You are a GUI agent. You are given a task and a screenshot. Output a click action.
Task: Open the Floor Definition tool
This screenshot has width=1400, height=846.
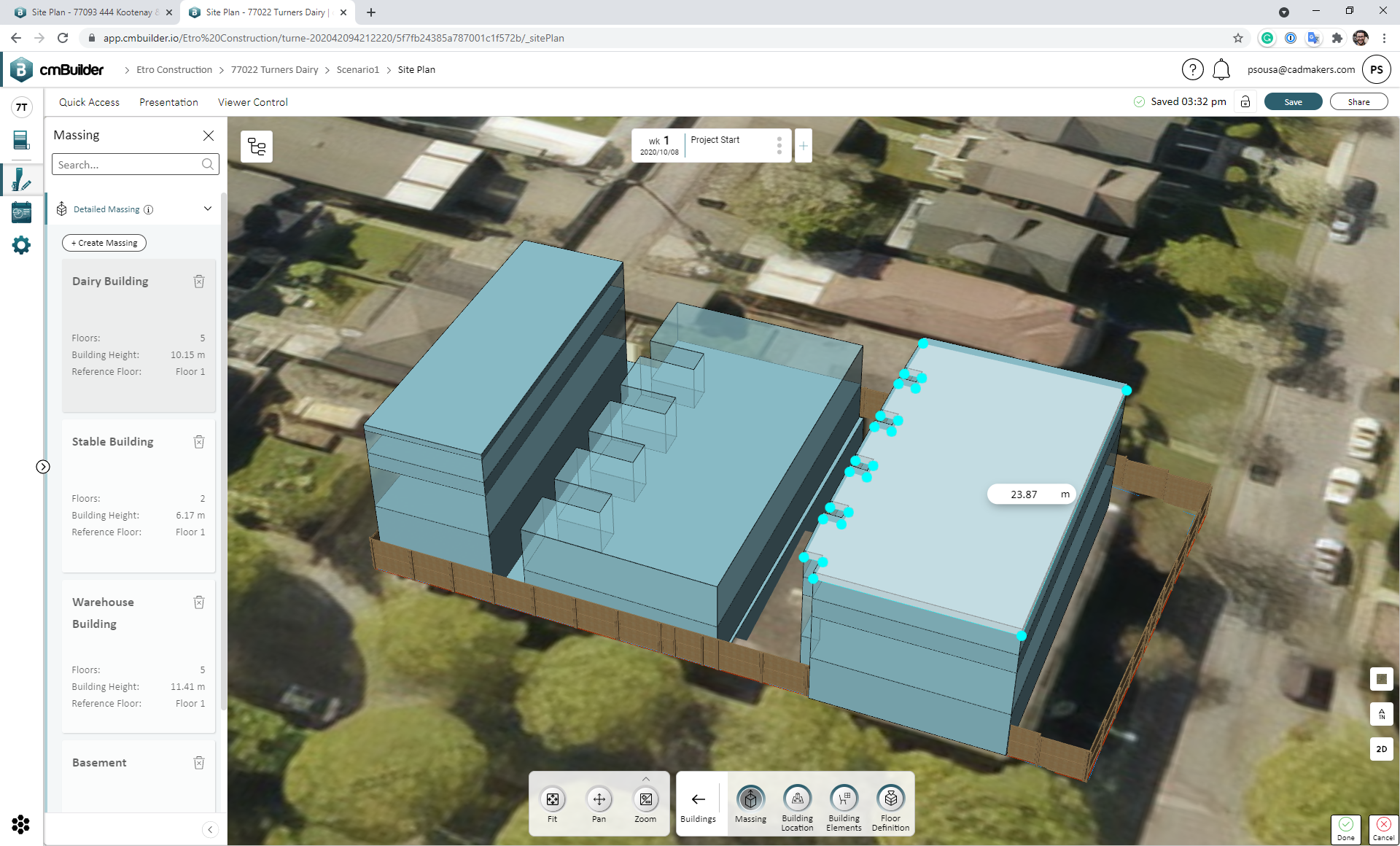click(890, 799)
